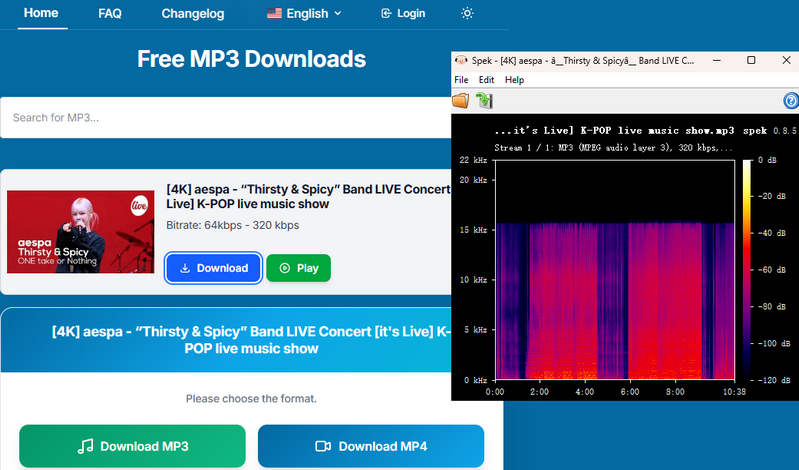Click the download arrow icon in Download button
This screenshot has height=470, width=799.
tap(185, 268)
